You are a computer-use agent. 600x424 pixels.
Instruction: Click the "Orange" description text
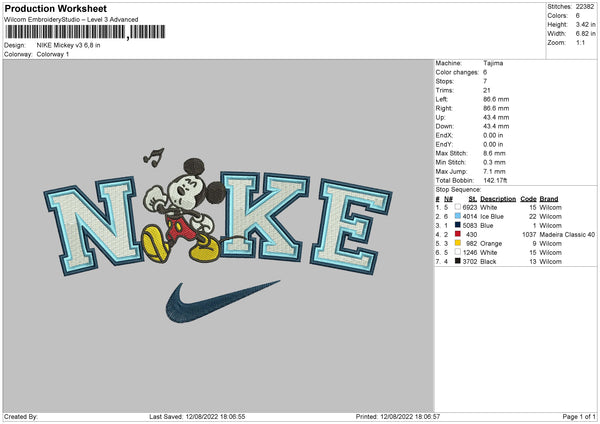(491, 244)
